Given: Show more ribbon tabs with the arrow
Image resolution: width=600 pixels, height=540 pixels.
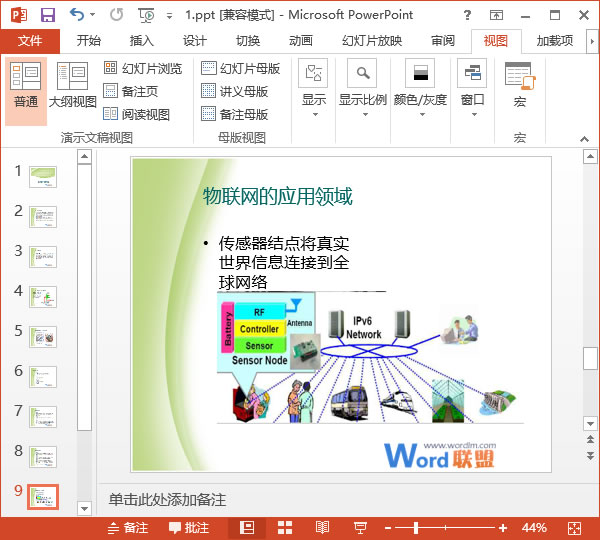Looking at the screenshot, I should [x=592, y=41].
